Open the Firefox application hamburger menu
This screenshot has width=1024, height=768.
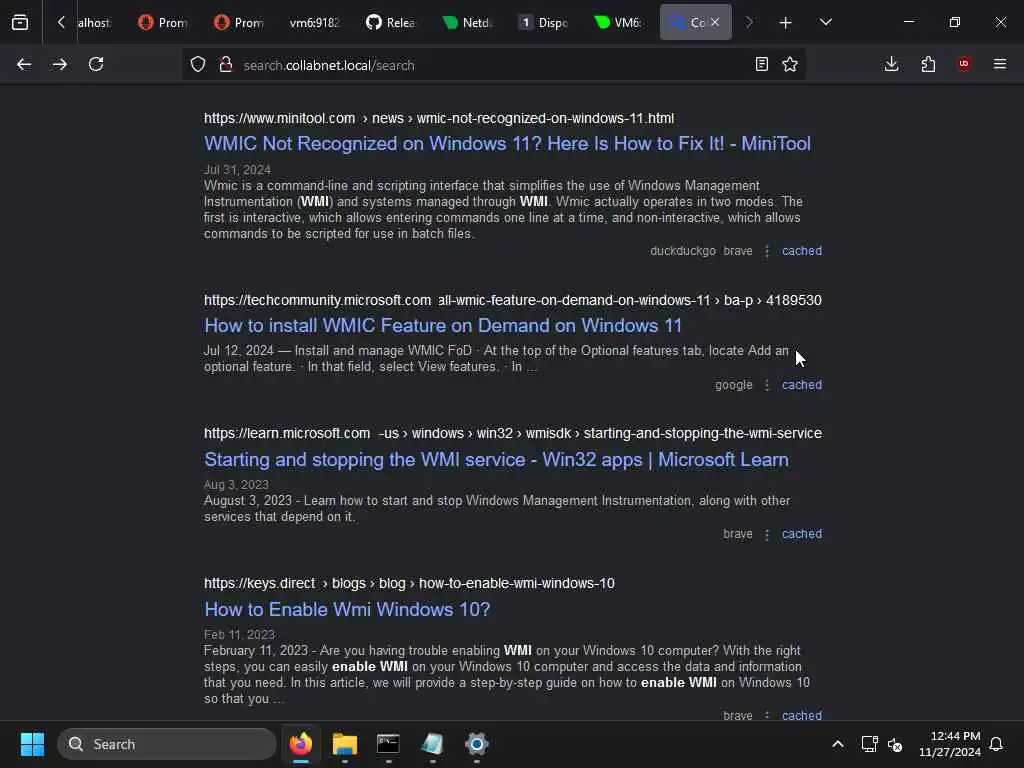pos(1000,64)
